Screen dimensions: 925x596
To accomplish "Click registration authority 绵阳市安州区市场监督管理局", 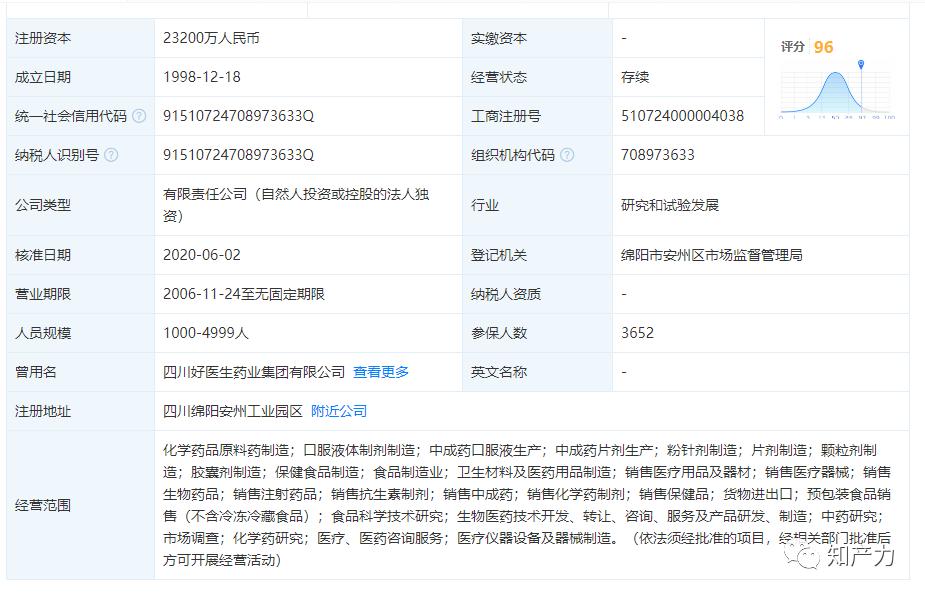I will coord(711,255).
